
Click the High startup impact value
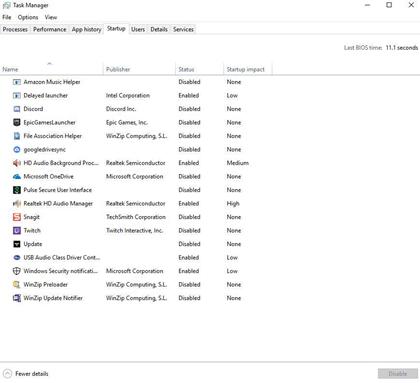(233, 204)
